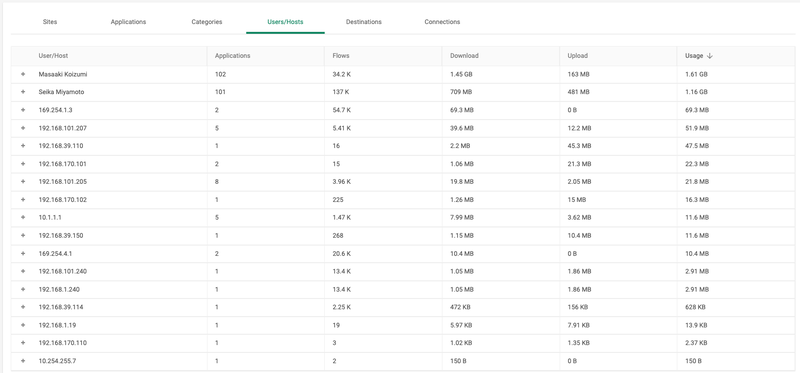The image size is (800, 373).
Task: Click the Users/Hosts tab
Action: click(285, 22)
